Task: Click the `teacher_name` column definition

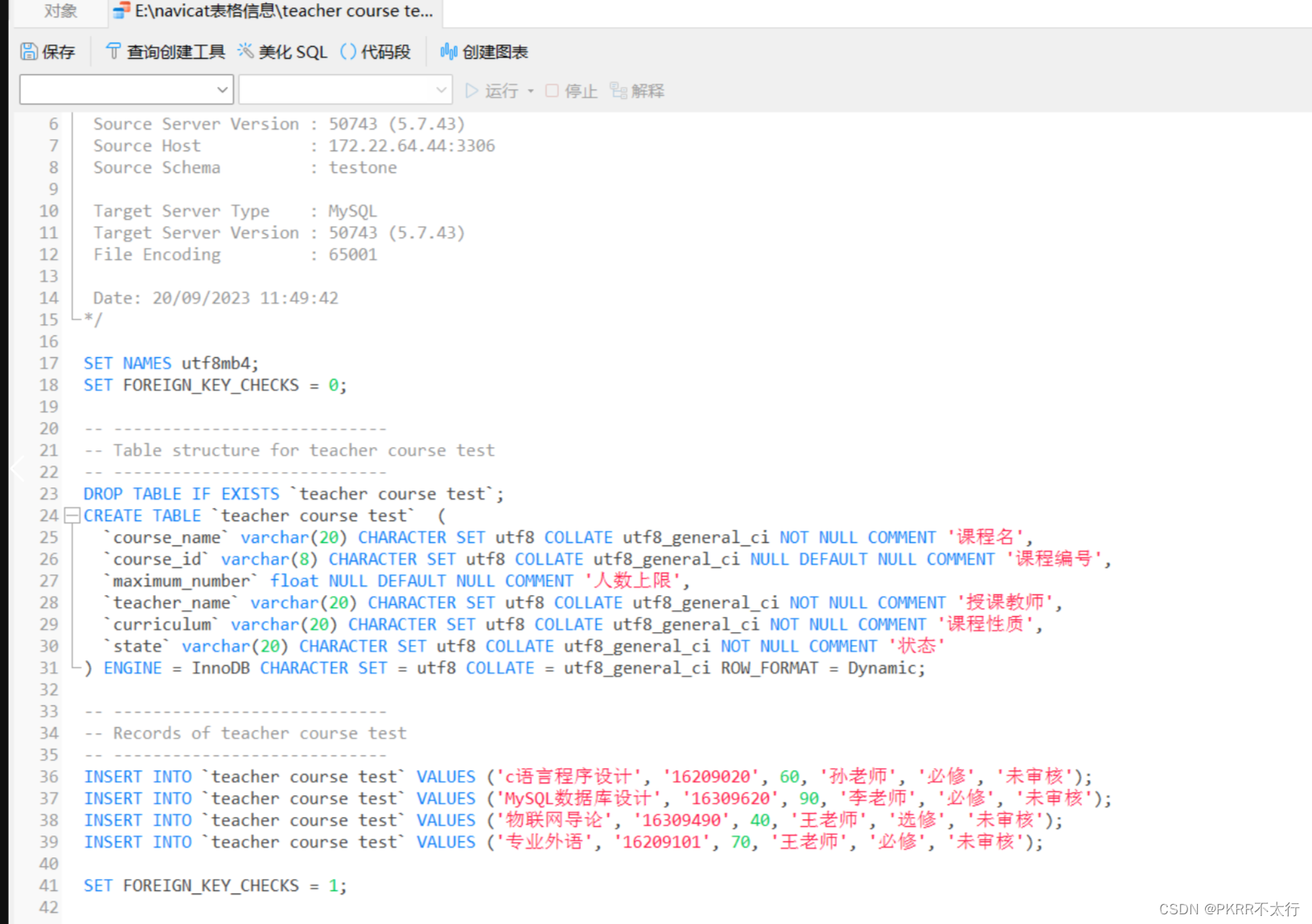Action: (582, 602)
